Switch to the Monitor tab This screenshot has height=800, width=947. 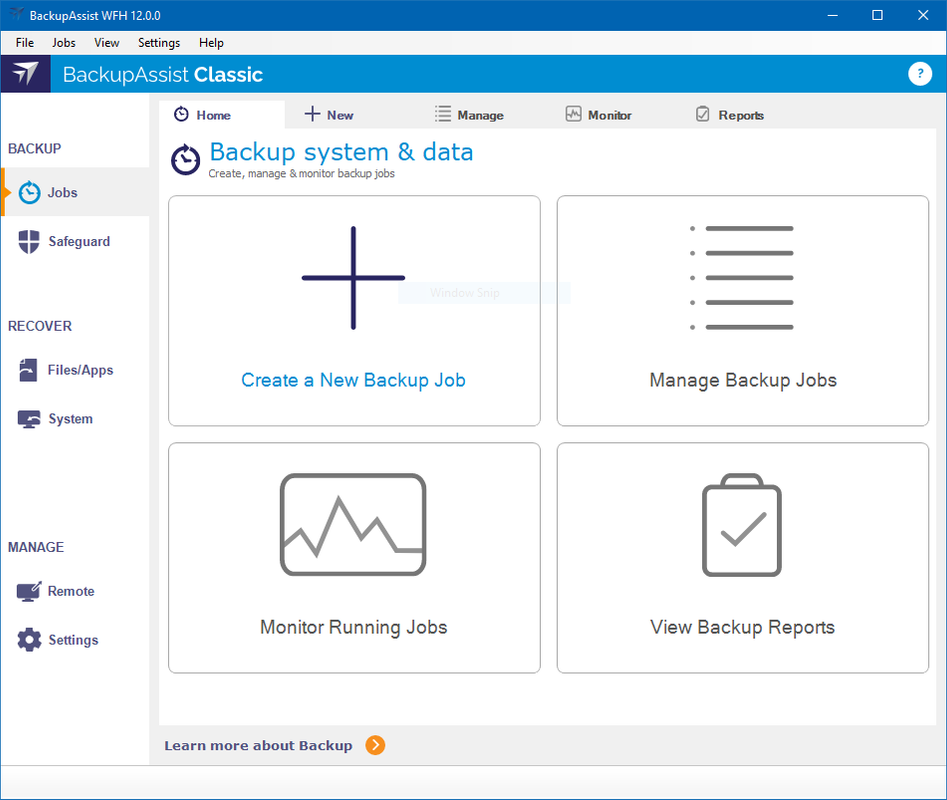click(x=609, y=115)
